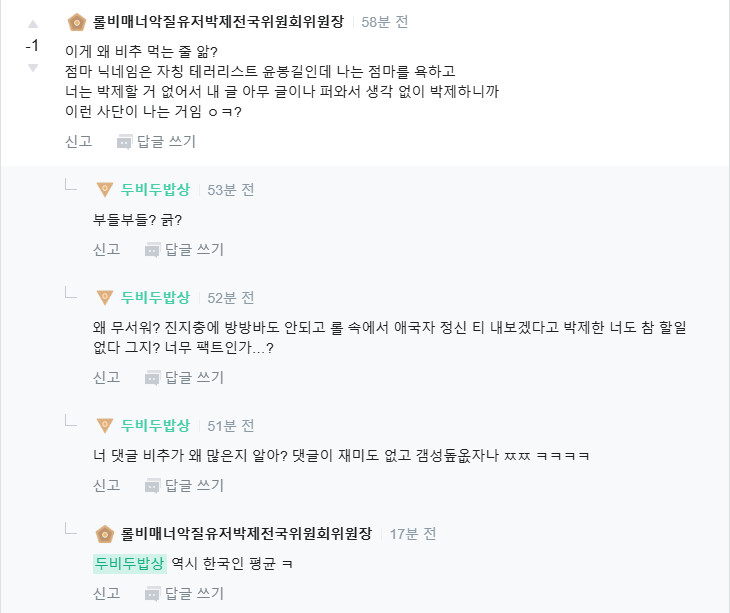Click 두비두밥상's tier badge on the 52분 전 reply
This screenshot has width=730, height=613.
[x=104, y=297]
